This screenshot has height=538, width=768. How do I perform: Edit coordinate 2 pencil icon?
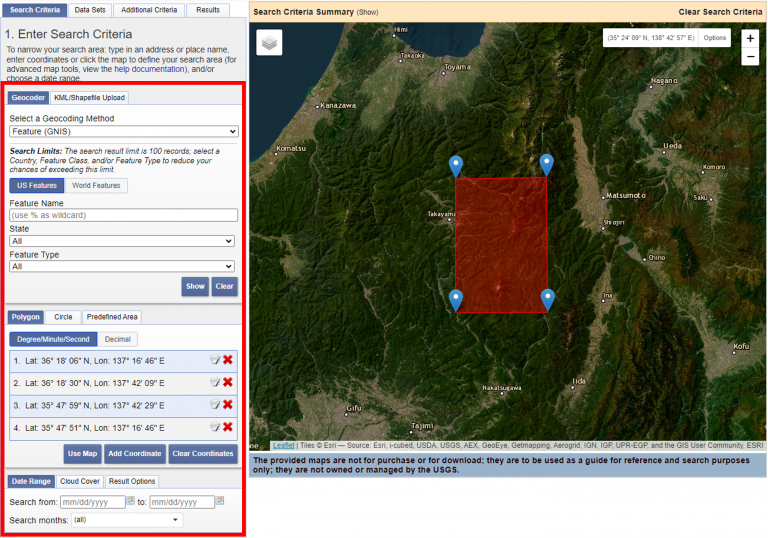pos(215,382)
